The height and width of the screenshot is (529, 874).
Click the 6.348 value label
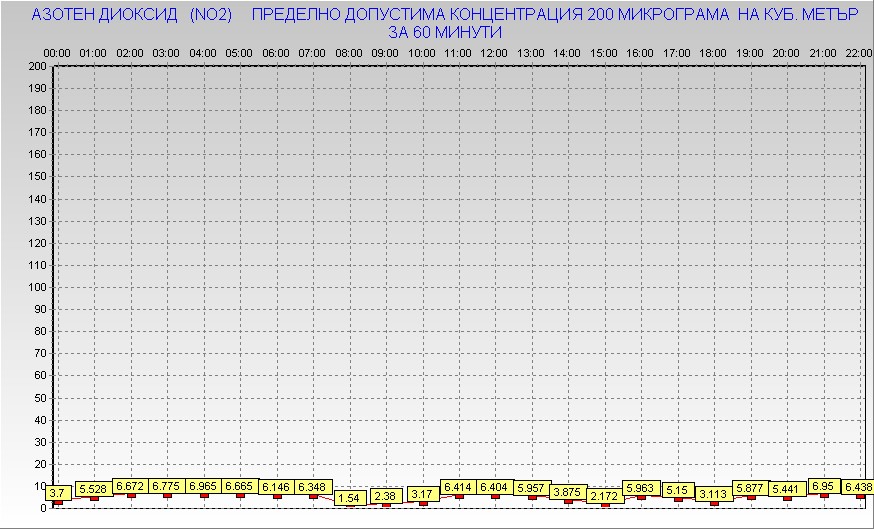(313, 487)
